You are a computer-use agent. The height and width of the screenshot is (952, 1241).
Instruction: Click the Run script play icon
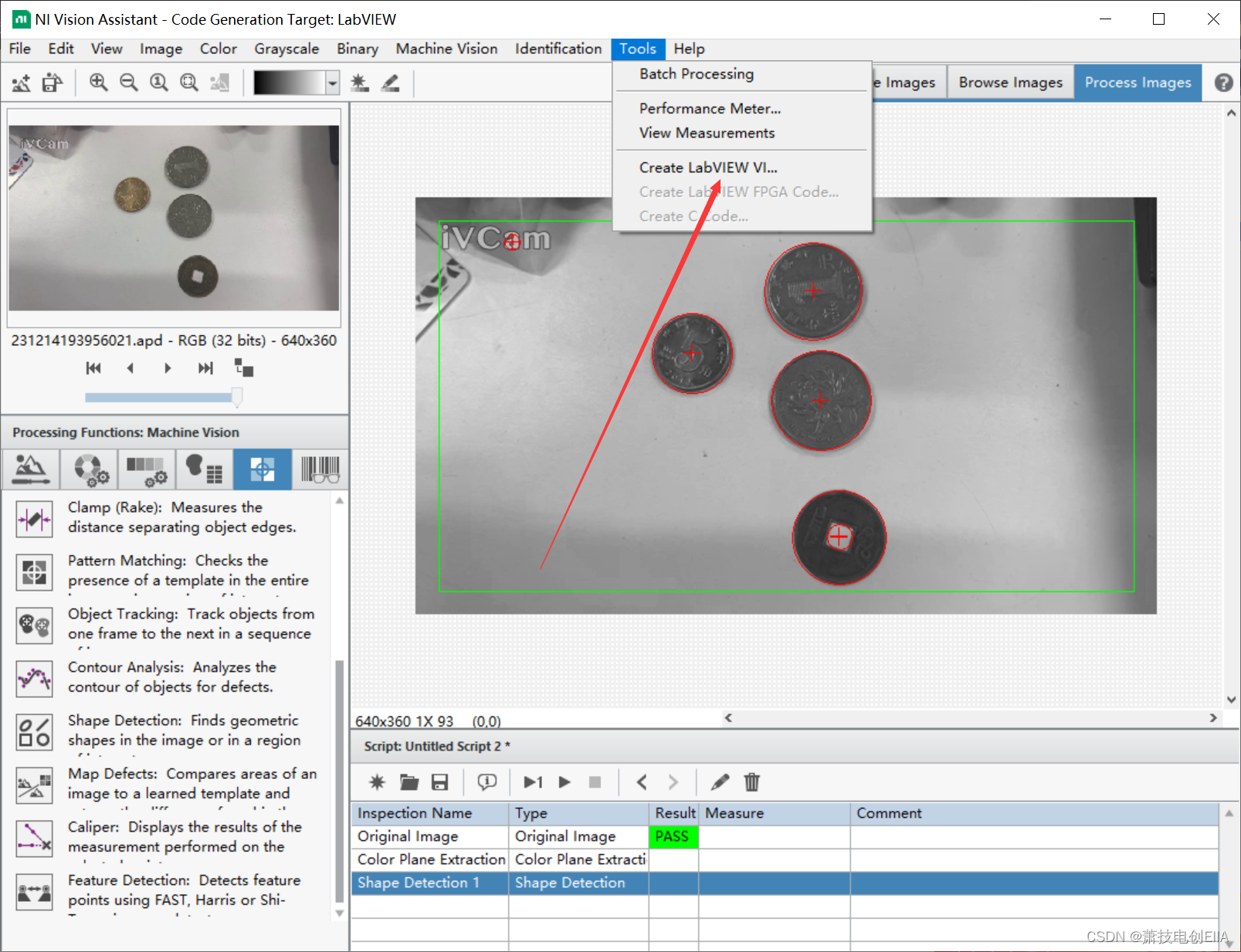[x=565, y=782]
